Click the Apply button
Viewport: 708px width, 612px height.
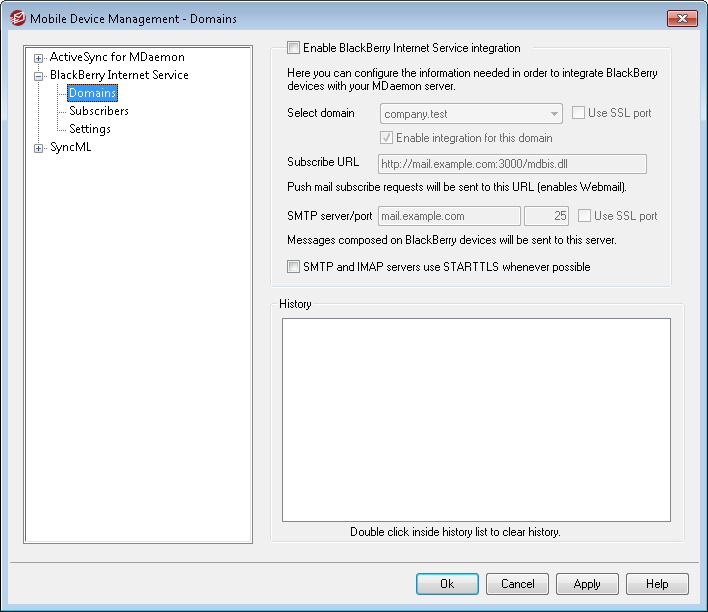pyautogui.click(x=587, y=584)
